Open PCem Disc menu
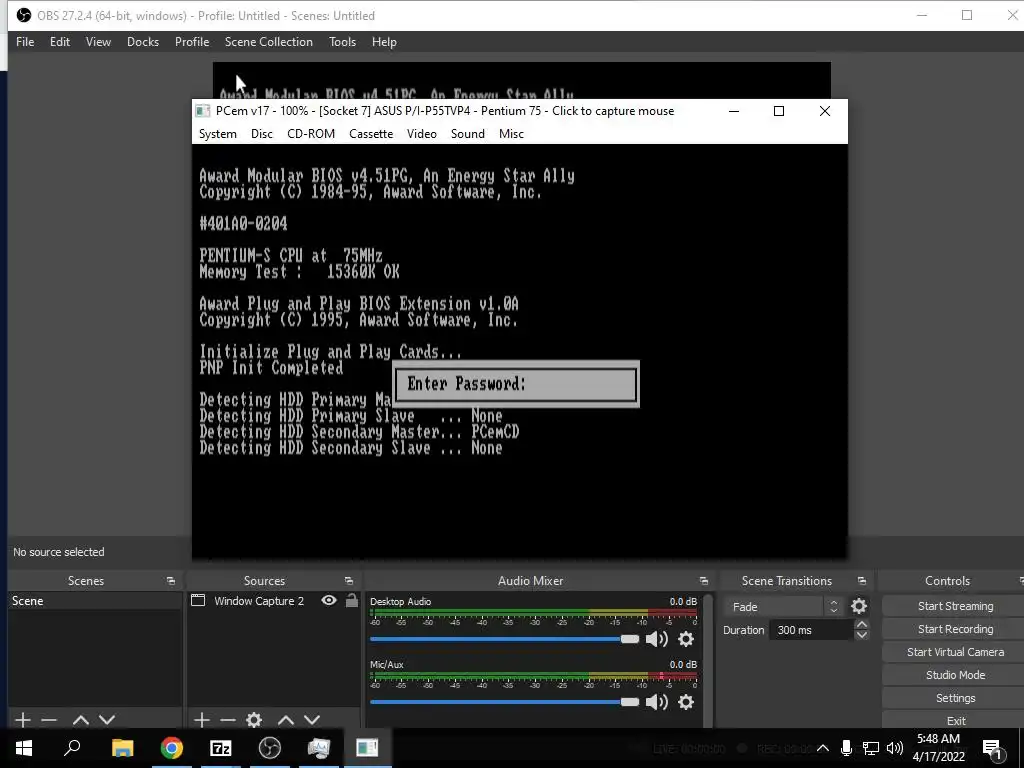This screenshot has width=1024, height=768. click(262, 134)
